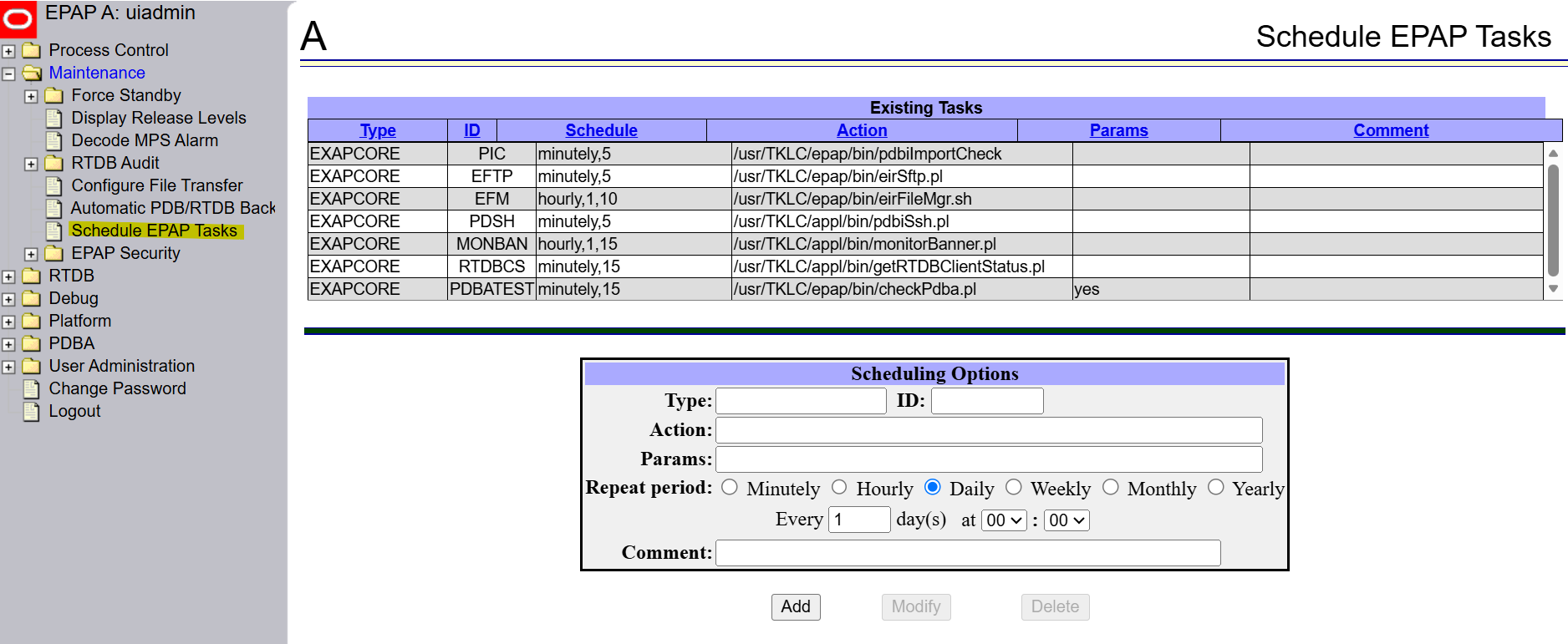Viewport: 1568px width, 644px height.
Task: Click the PDBA folder icon
Action: coord(32,343)
